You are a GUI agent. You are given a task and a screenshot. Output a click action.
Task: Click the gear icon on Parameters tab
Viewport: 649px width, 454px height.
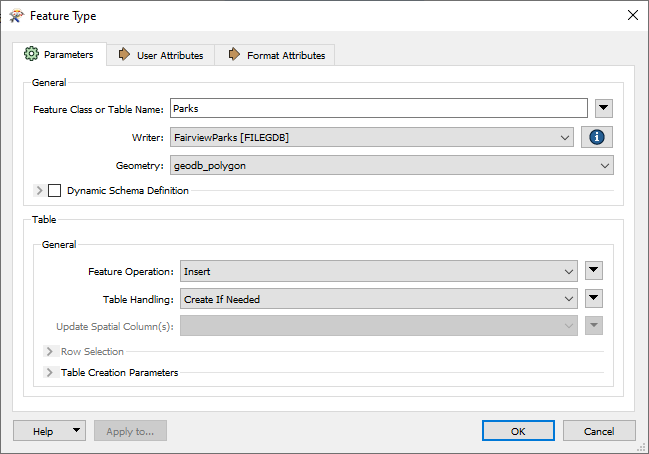[31, 54]
